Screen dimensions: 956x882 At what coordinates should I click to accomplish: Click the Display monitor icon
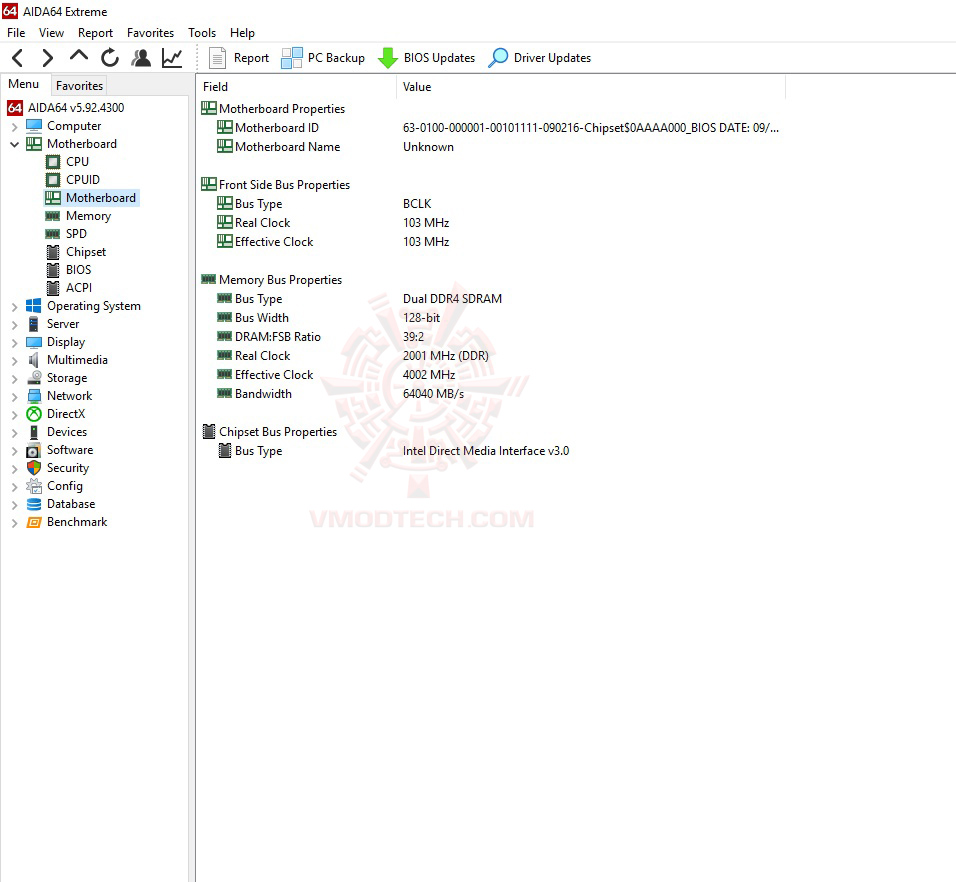click(x=34, y=342)
